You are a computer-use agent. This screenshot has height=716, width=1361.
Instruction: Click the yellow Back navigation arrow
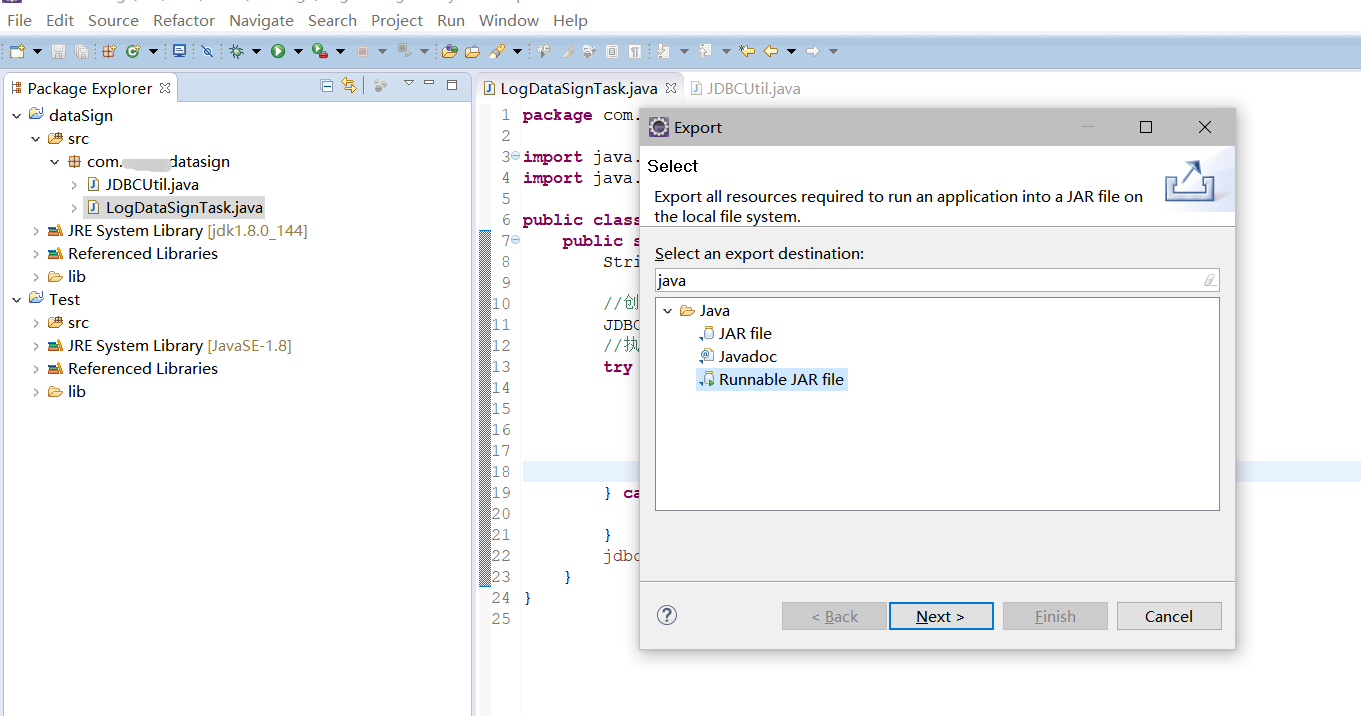(x=771, y=51)
